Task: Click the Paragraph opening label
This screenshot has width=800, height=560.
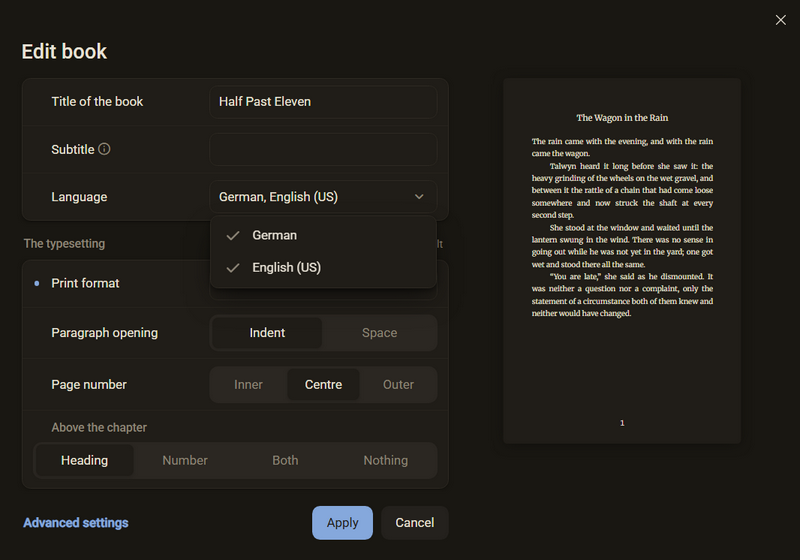Action: click(x=105, y=333)
